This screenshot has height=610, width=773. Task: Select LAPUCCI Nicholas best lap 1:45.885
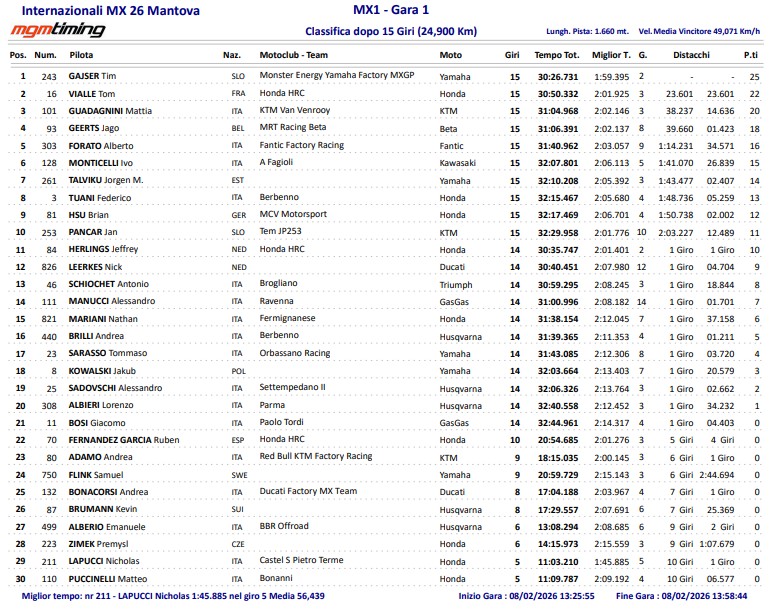tap(611, 561)
